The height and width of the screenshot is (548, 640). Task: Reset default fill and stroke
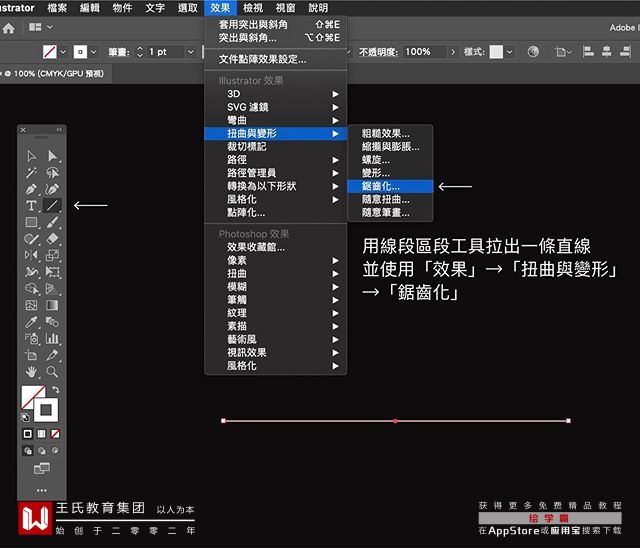[x=25, y=417]
